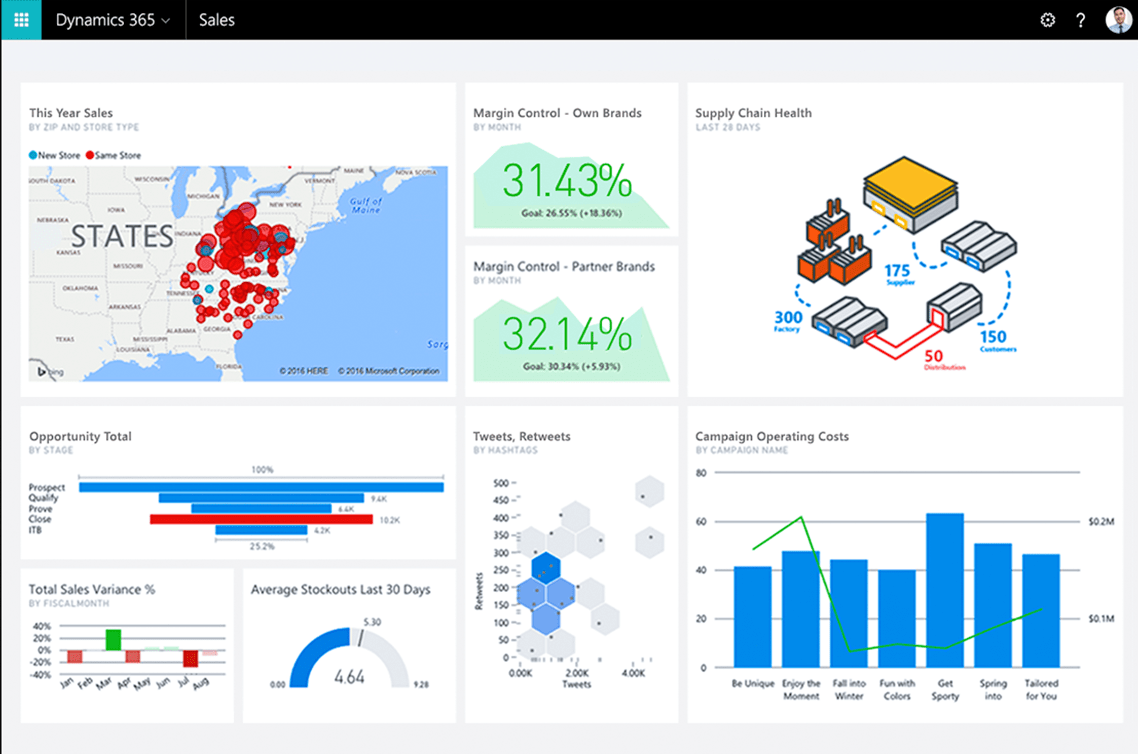Open the Settings gear menu
The height and width of the screenshot is (754, 1138).
[x=1047, y=20]
